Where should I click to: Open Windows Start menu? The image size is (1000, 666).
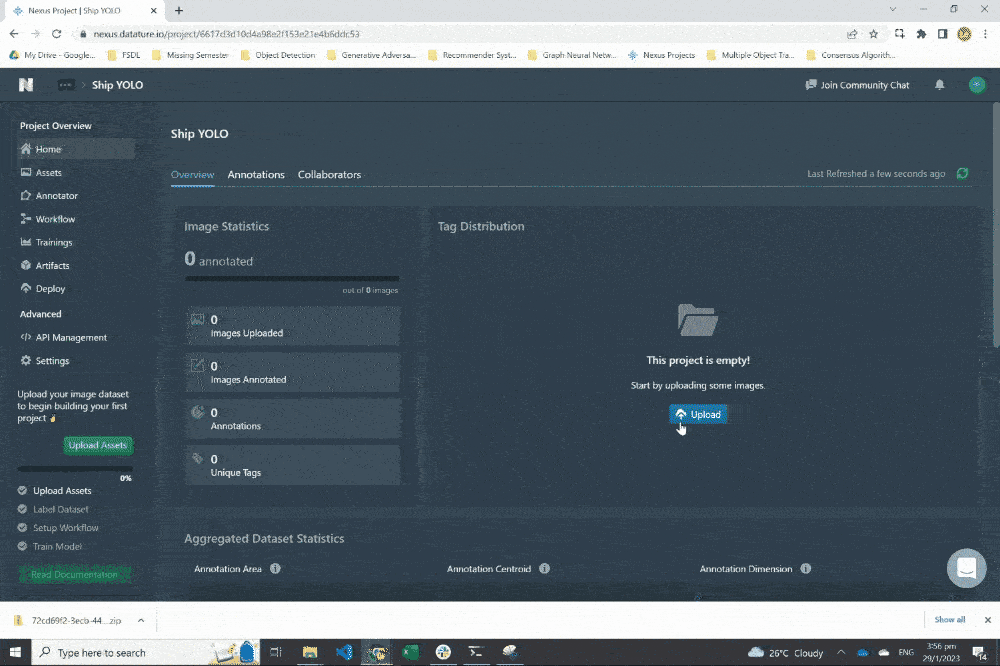(15, 652)
